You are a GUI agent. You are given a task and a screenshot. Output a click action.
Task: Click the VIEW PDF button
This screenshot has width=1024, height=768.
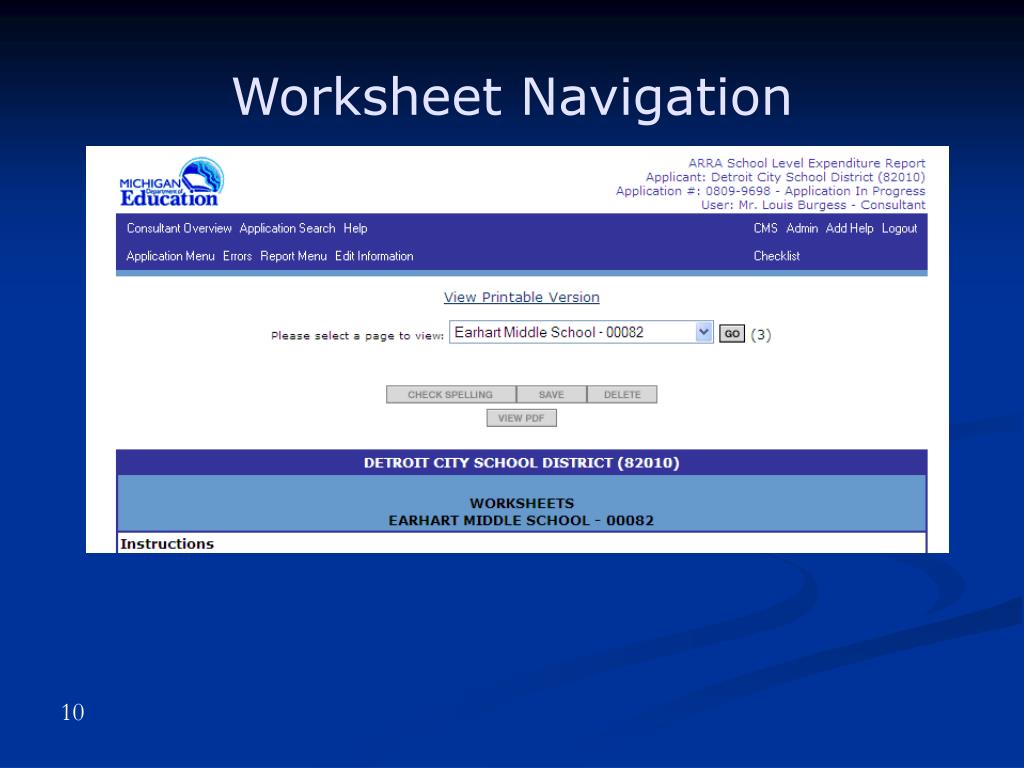[521, 418]
